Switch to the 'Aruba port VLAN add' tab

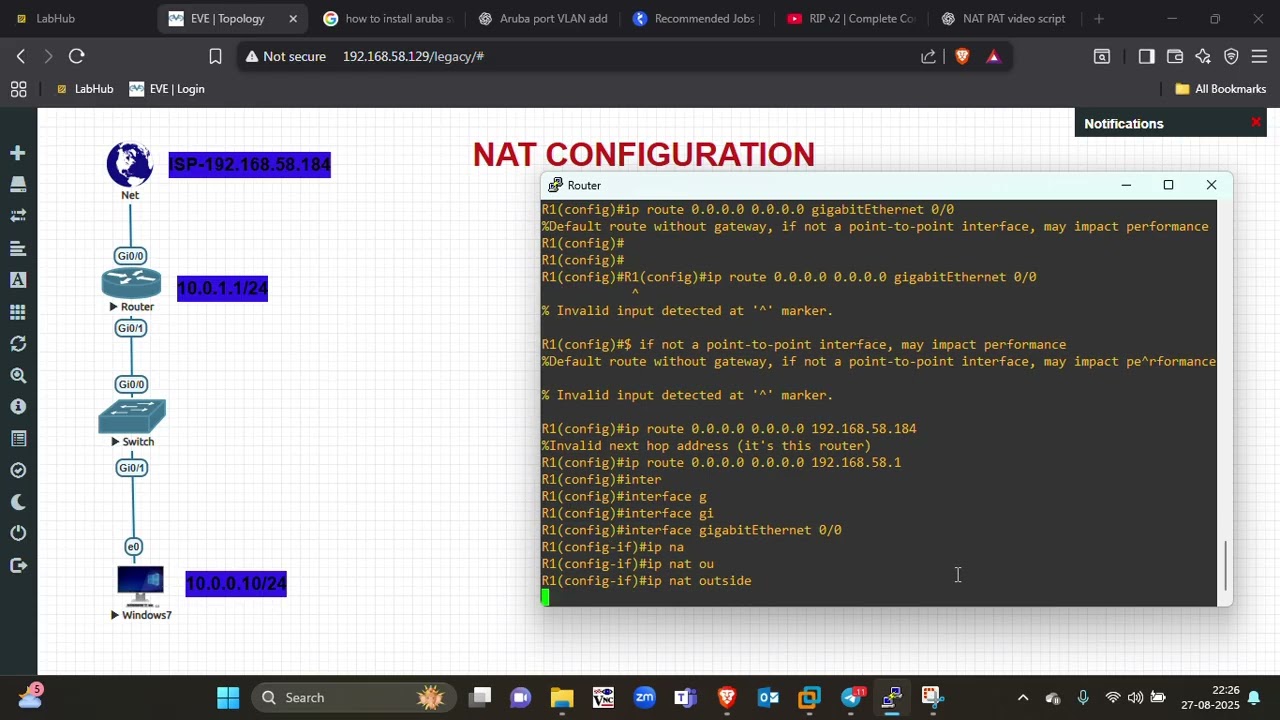[543, 18]
